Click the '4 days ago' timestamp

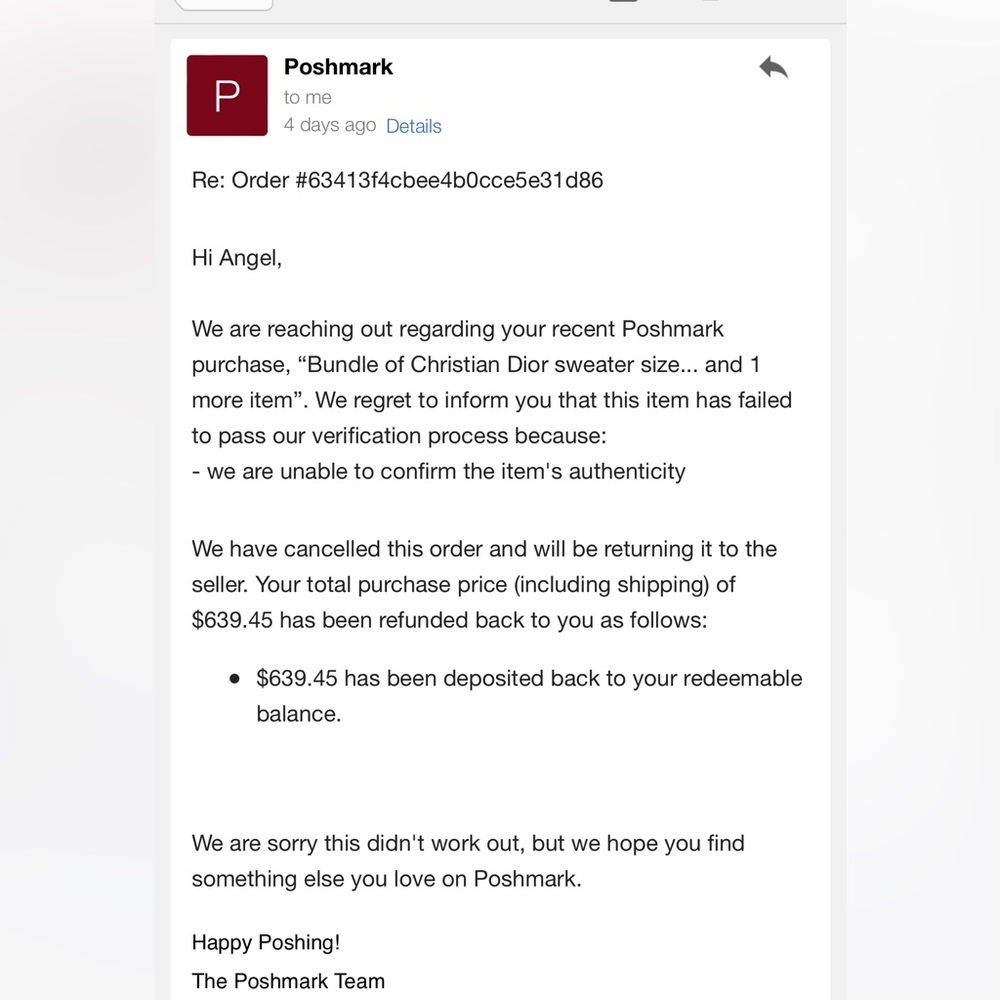tap(330, 125)
